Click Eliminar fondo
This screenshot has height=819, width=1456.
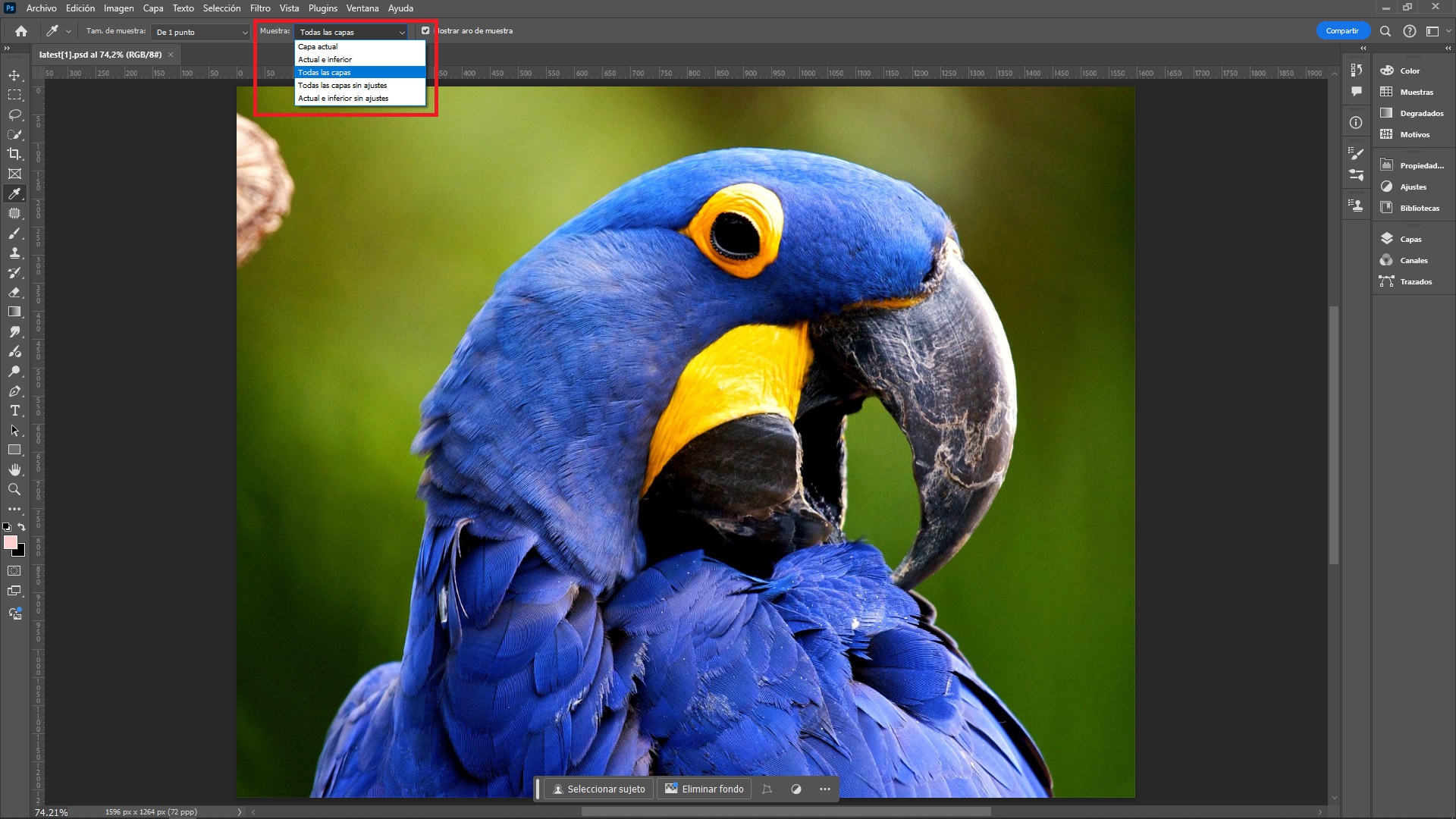[704, 789]
